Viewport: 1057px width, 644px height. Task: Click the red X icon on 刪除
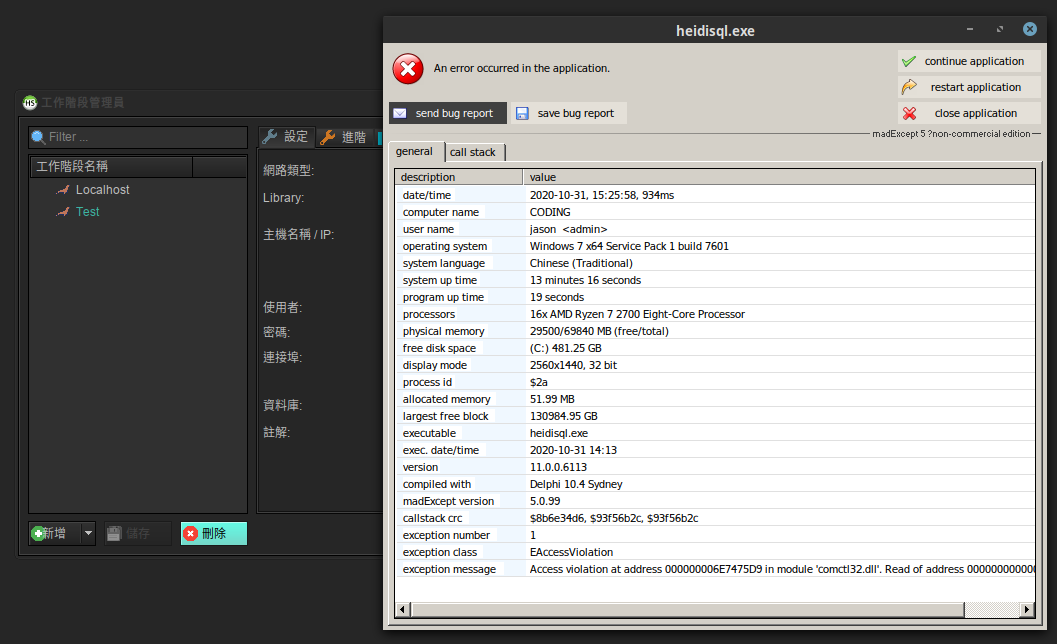[191, 533]
